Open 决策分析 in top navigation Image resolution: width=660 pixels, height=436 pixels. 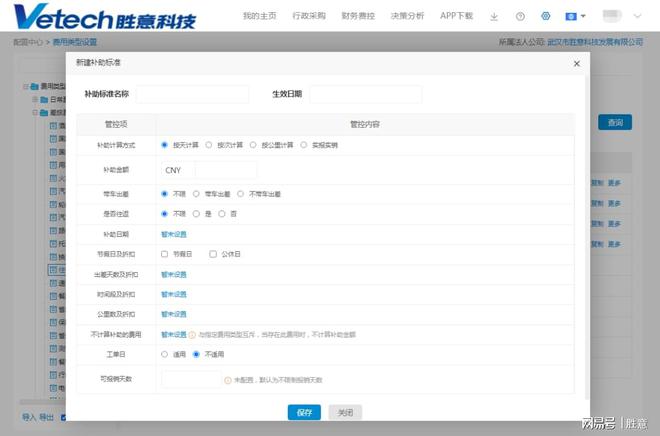click(x=407, y=16)
